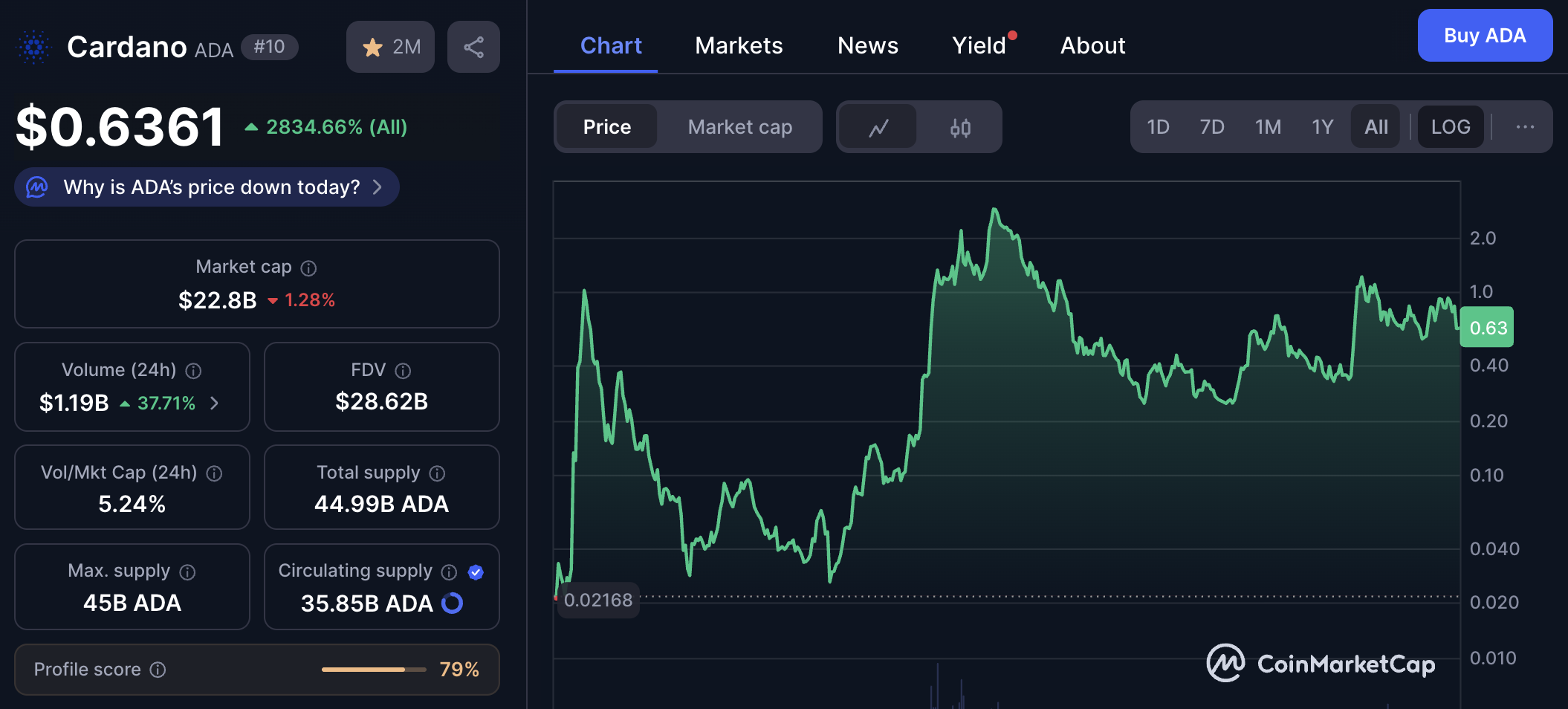Click the share icon button
This screenshot has height=709, width=1568.
[473, 48]
